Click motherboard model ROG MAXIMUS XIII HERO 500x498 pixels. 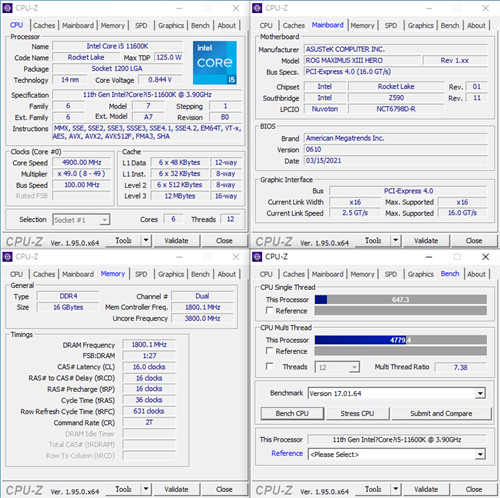click(x=362, y=61)
